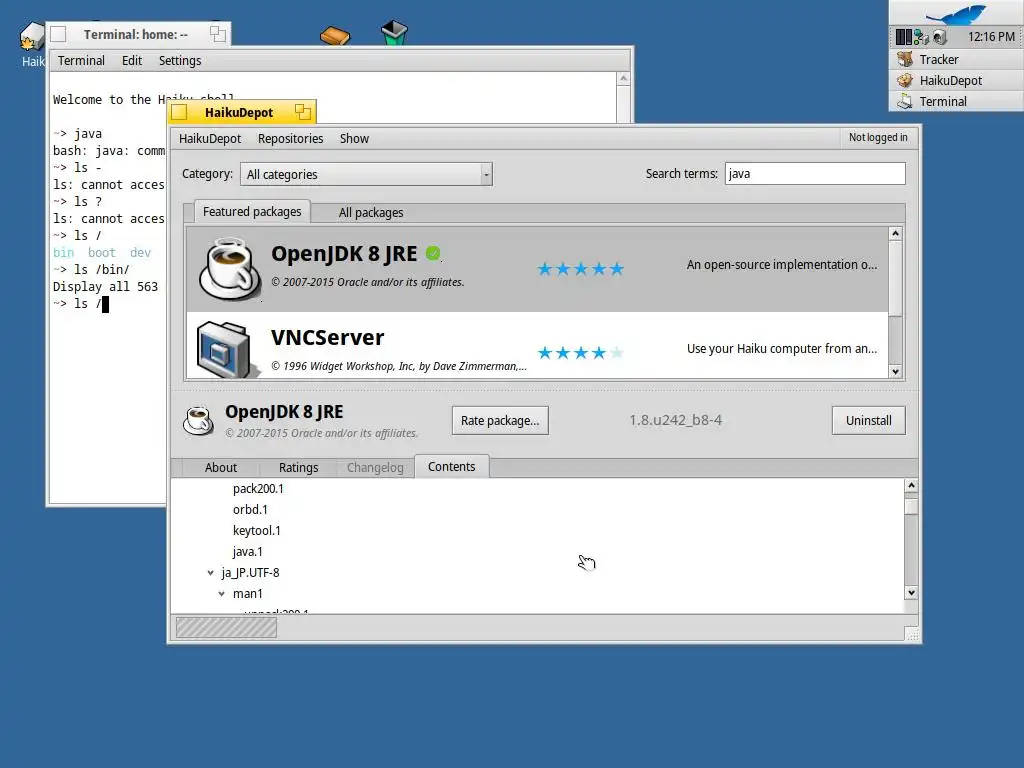The width and height of the screenshot is (1024, 768).
Task: Switch to the Ratings tab
Action: [x=298, y=468]
